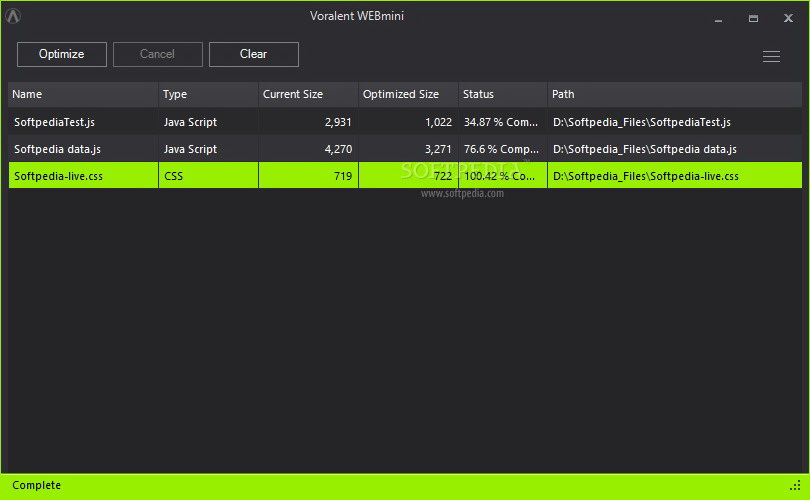This screenshot has width=810, height=500.
Task: Sort by the Status column header
Action: (x=503, y=94)
